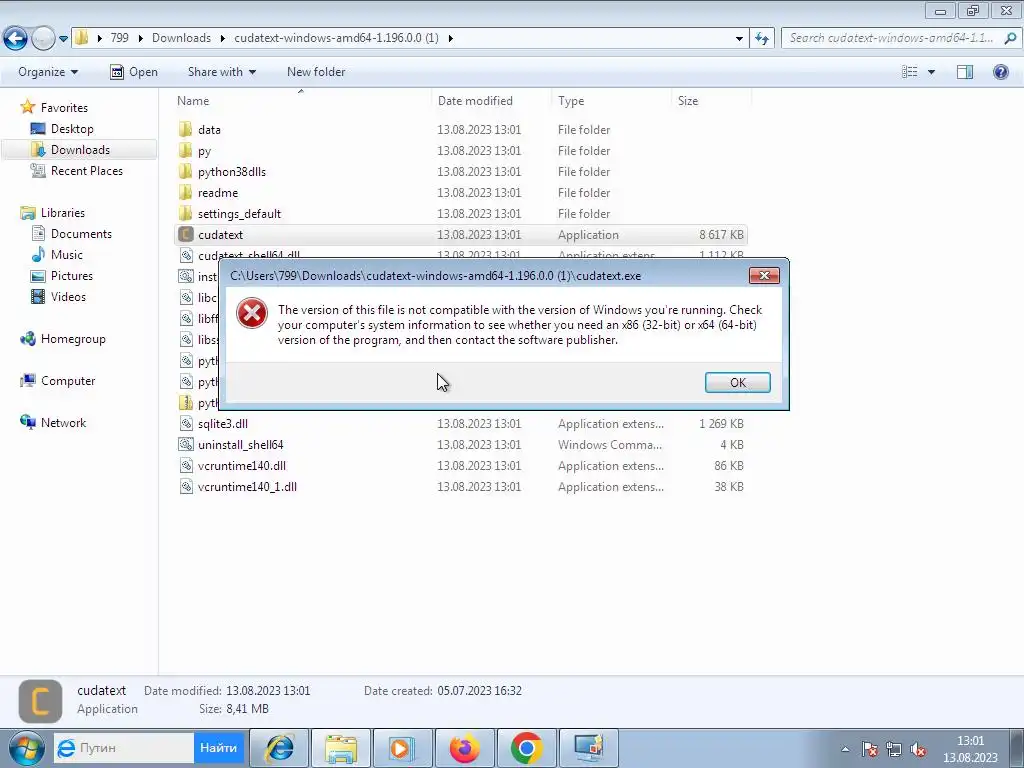Launch Firefox from taskbar
This screenshot has width=1024, height=768.
click(x=464, y=748)
